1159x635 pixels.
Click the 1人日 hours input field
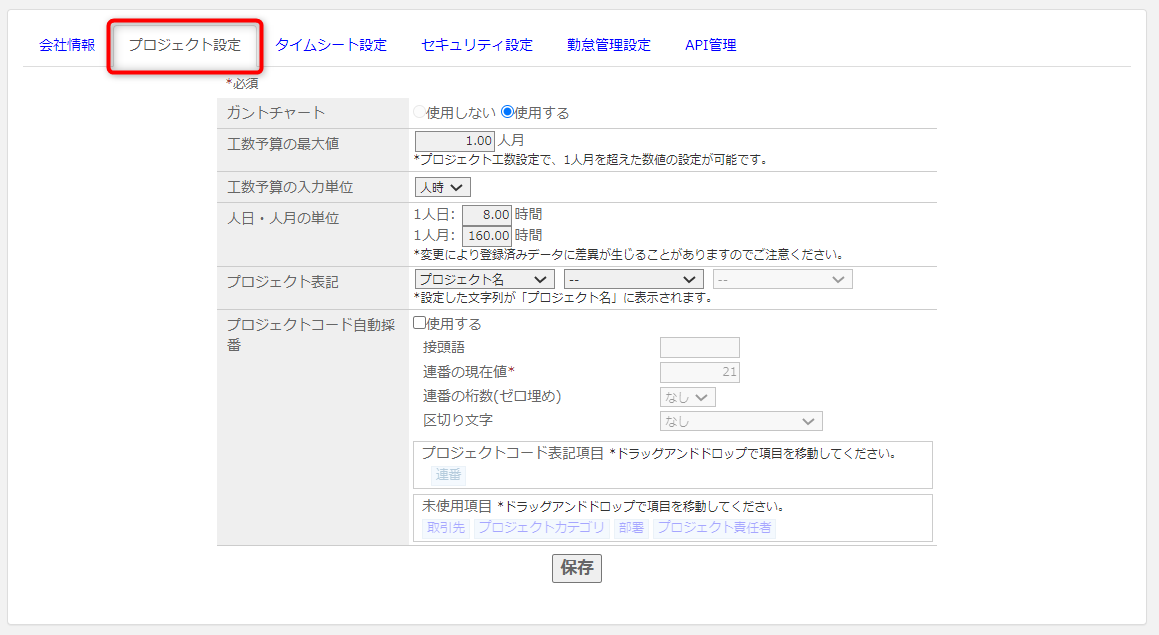(x=487, y=215)
